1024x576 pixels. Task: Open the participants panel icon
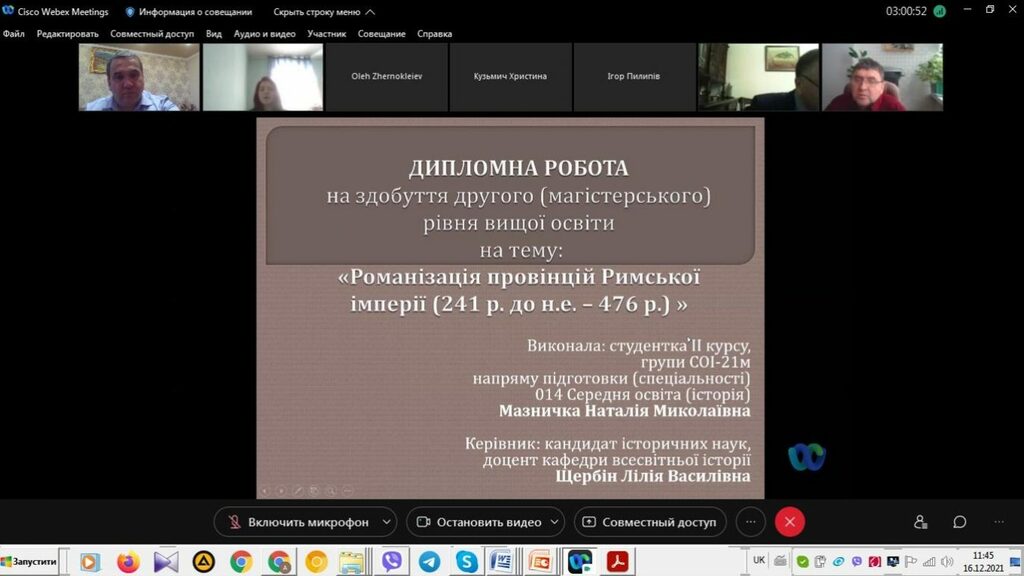(x=920, y=522)
